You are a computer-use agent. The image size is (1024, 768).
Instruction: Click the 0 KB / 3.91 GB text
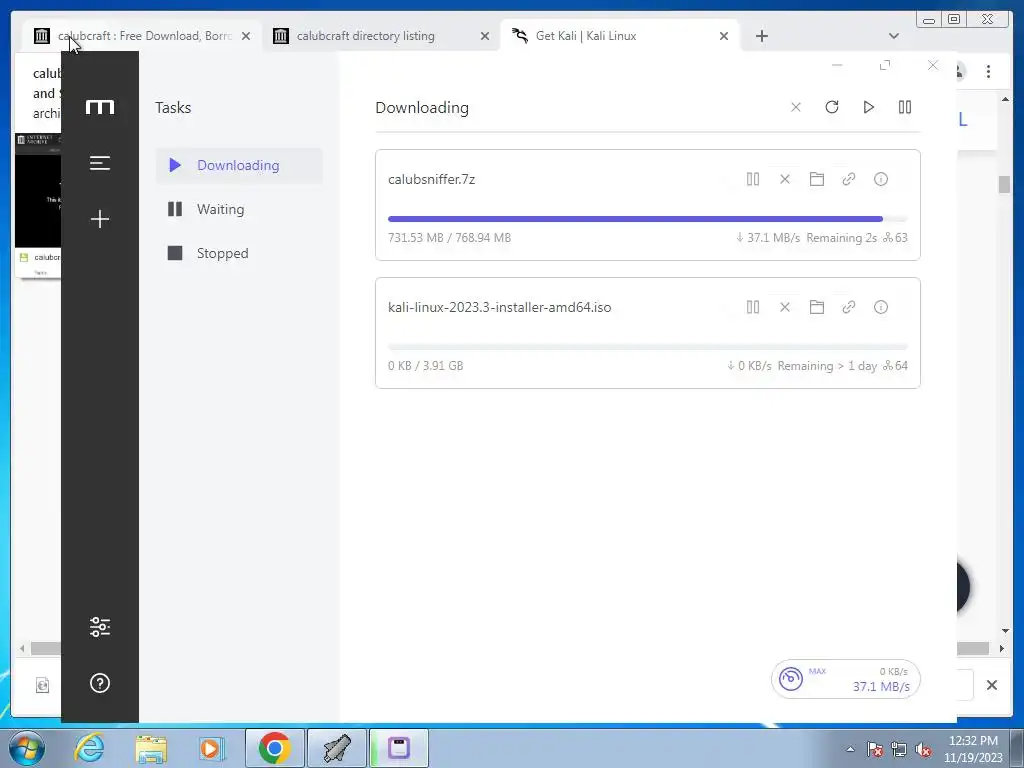pos(426,366)
